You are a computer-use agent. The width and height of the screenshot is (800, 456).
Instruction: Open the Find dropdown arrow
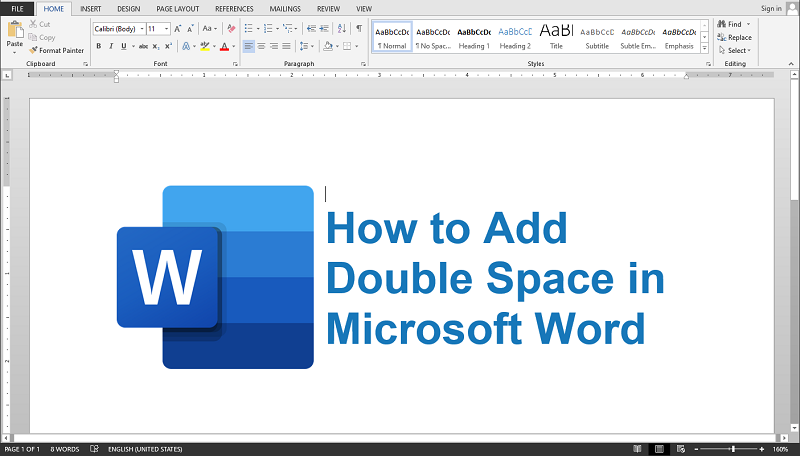[748, 24]
